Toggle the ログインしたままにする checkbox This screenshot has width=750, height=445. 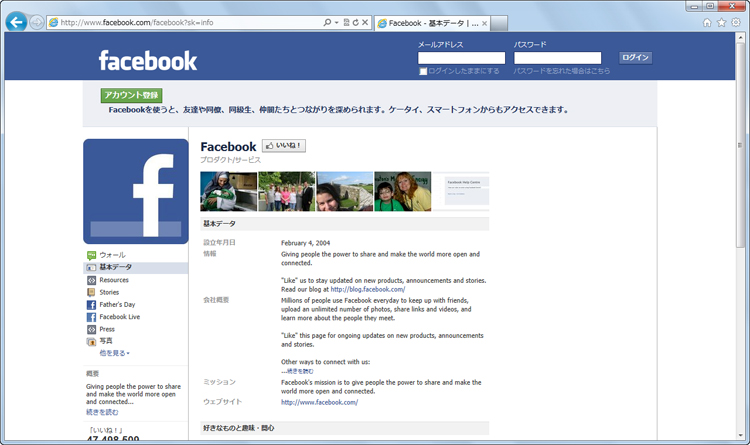(423, 71)
